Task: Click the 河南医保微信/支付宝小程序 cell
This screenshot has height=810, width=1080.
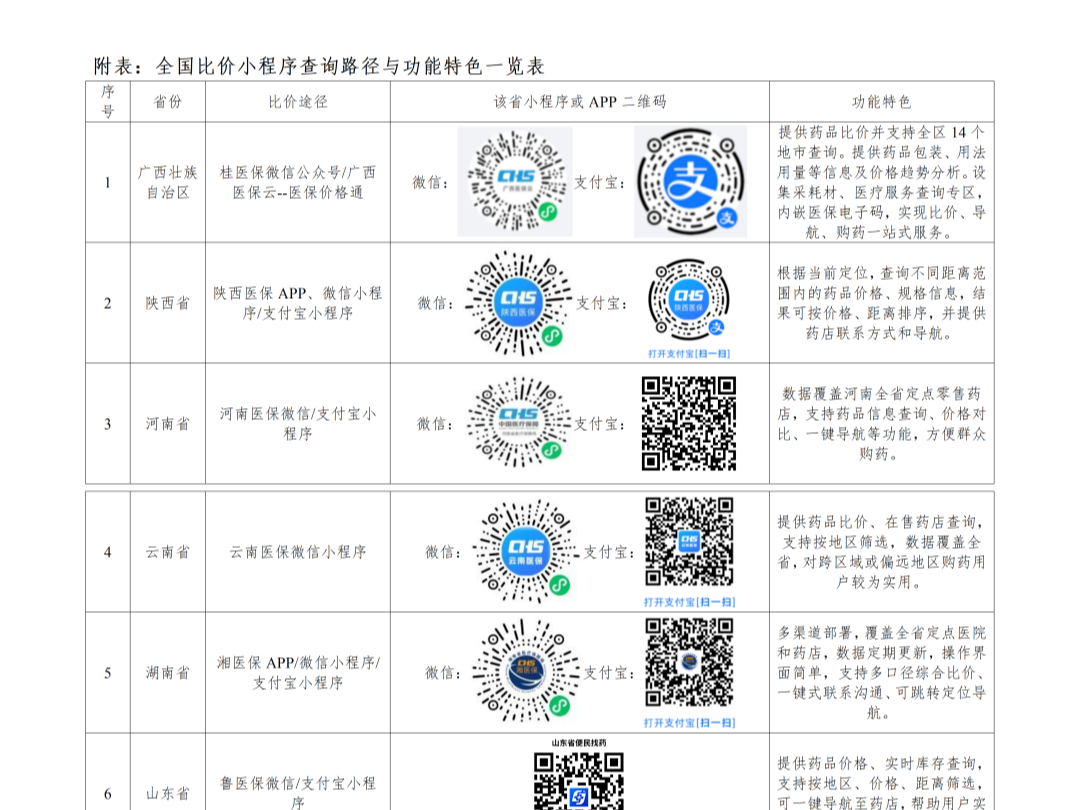Action: pyautogui.click(x=298, y=424)
